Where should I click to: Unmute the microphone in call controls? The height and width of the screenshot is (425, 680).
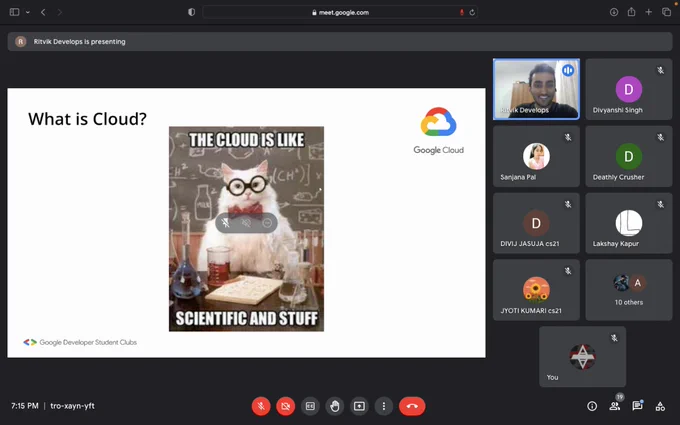point(261,406)
